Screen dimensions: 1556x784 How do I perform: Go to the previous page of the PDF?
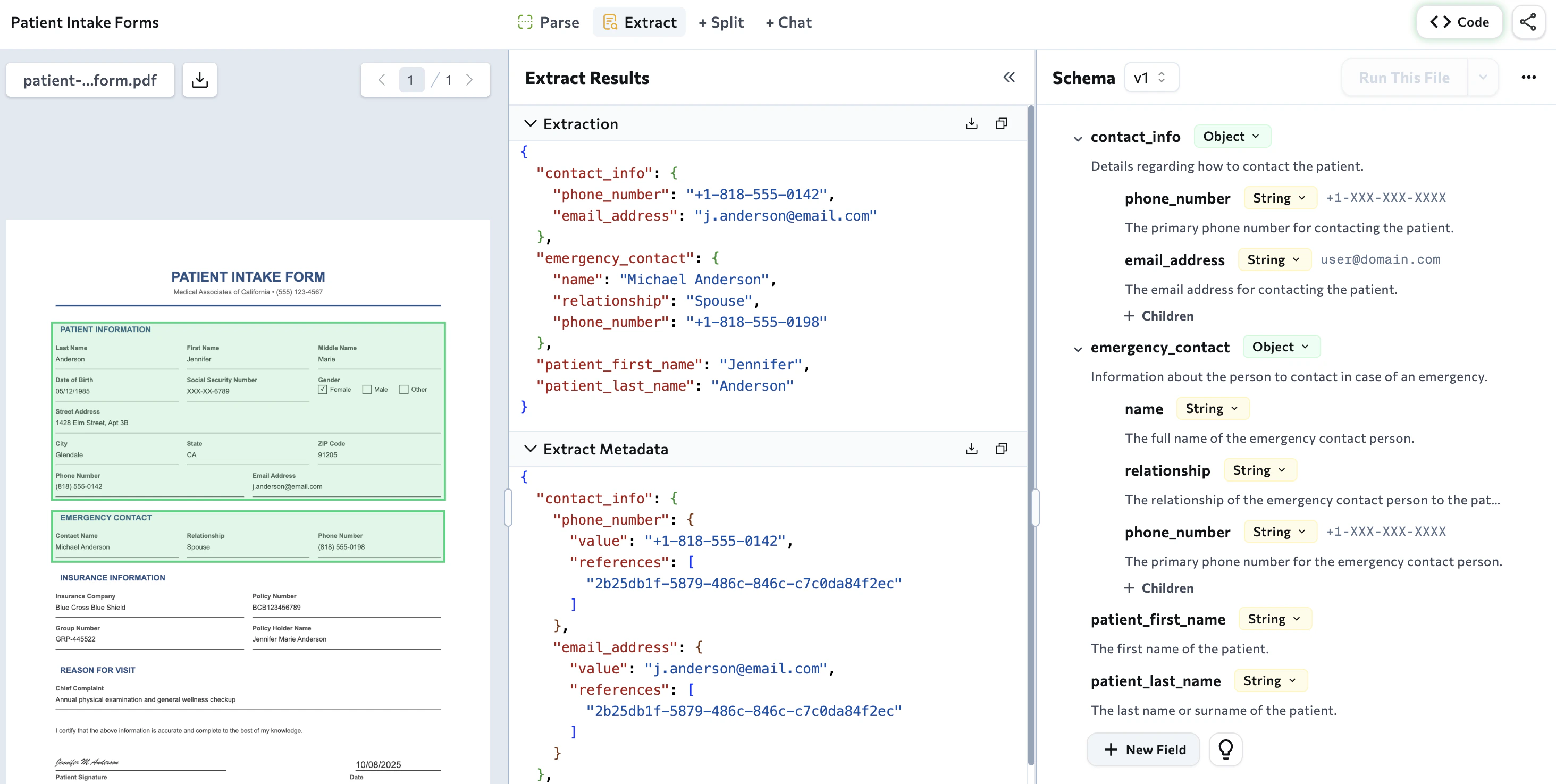(381, 79)
